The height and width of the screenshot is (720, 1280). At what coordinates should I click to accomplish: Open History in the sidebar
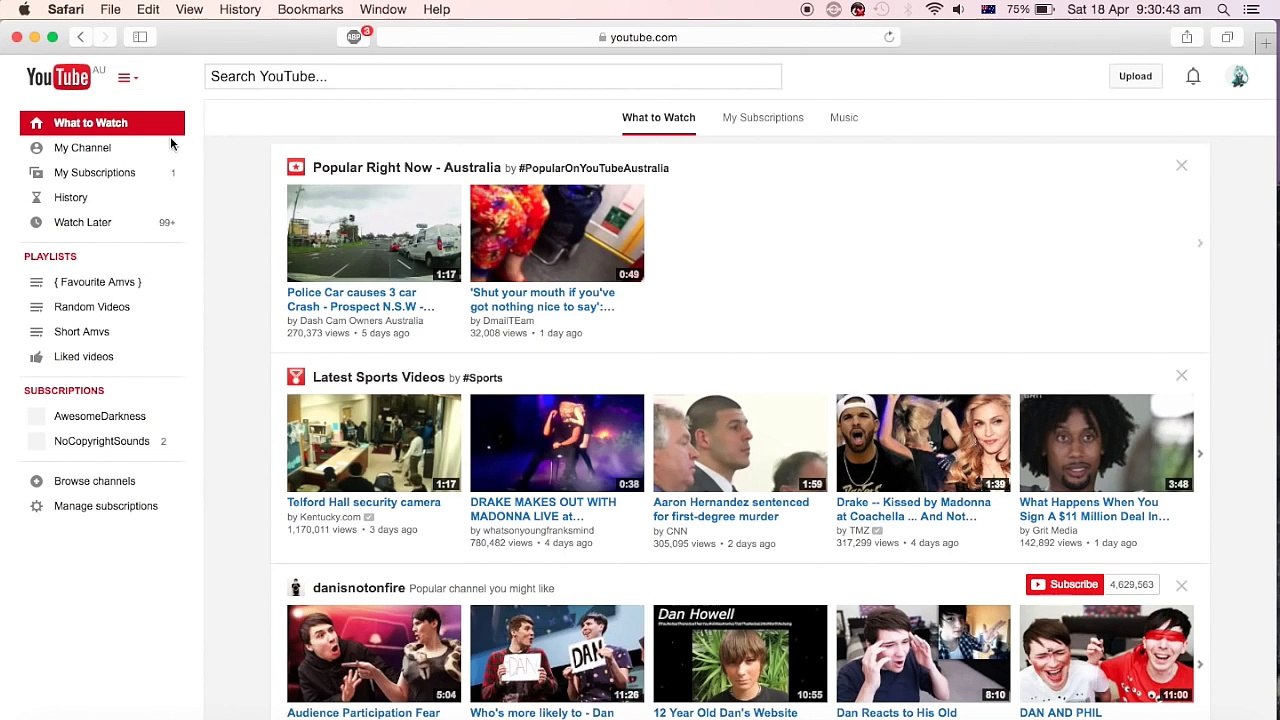102,198
